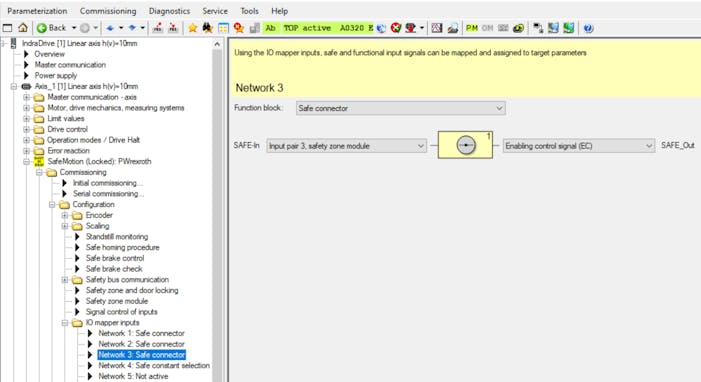
Task: Click the grayed Forward navigation icon
Action: click(x=84, y=28)
